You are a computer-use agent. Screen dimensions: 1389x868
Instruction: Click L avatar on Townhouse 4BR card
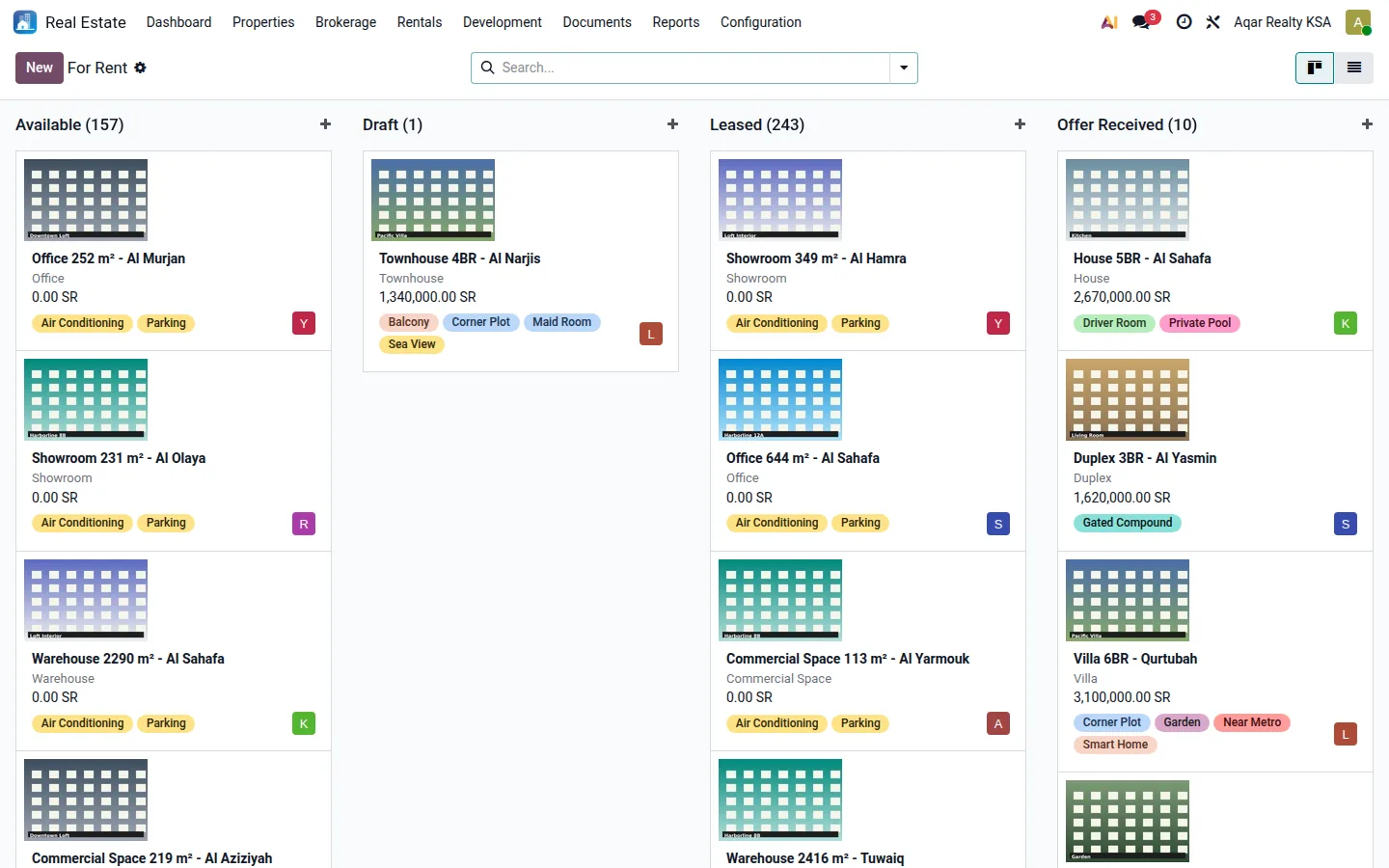click(x=651, y=334)
